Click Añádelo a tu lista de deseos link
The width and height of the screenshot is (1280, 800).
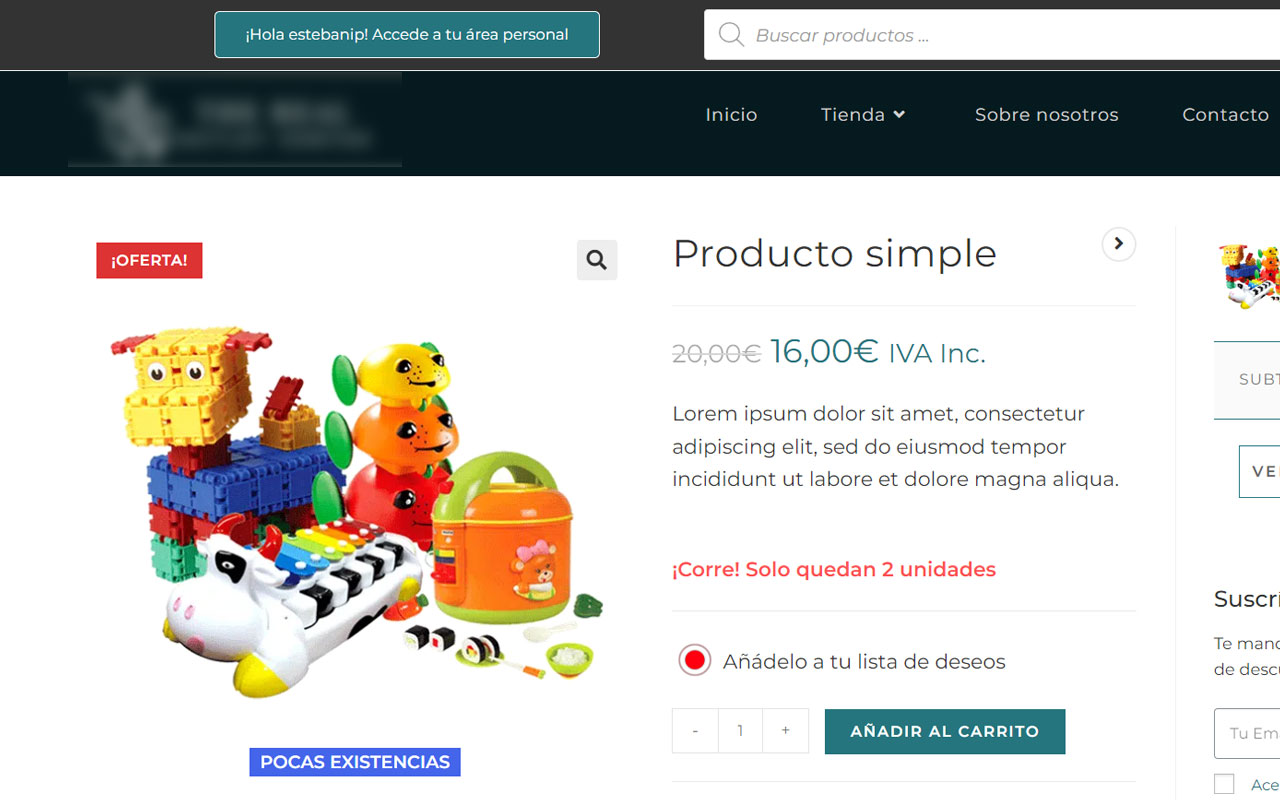864,661
